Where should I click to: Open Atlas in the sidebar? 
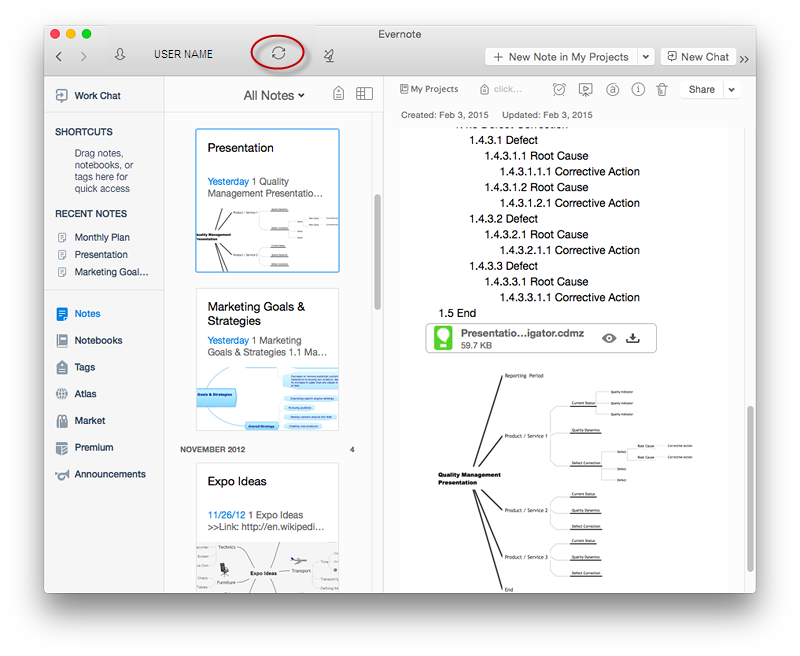[85, 394]
